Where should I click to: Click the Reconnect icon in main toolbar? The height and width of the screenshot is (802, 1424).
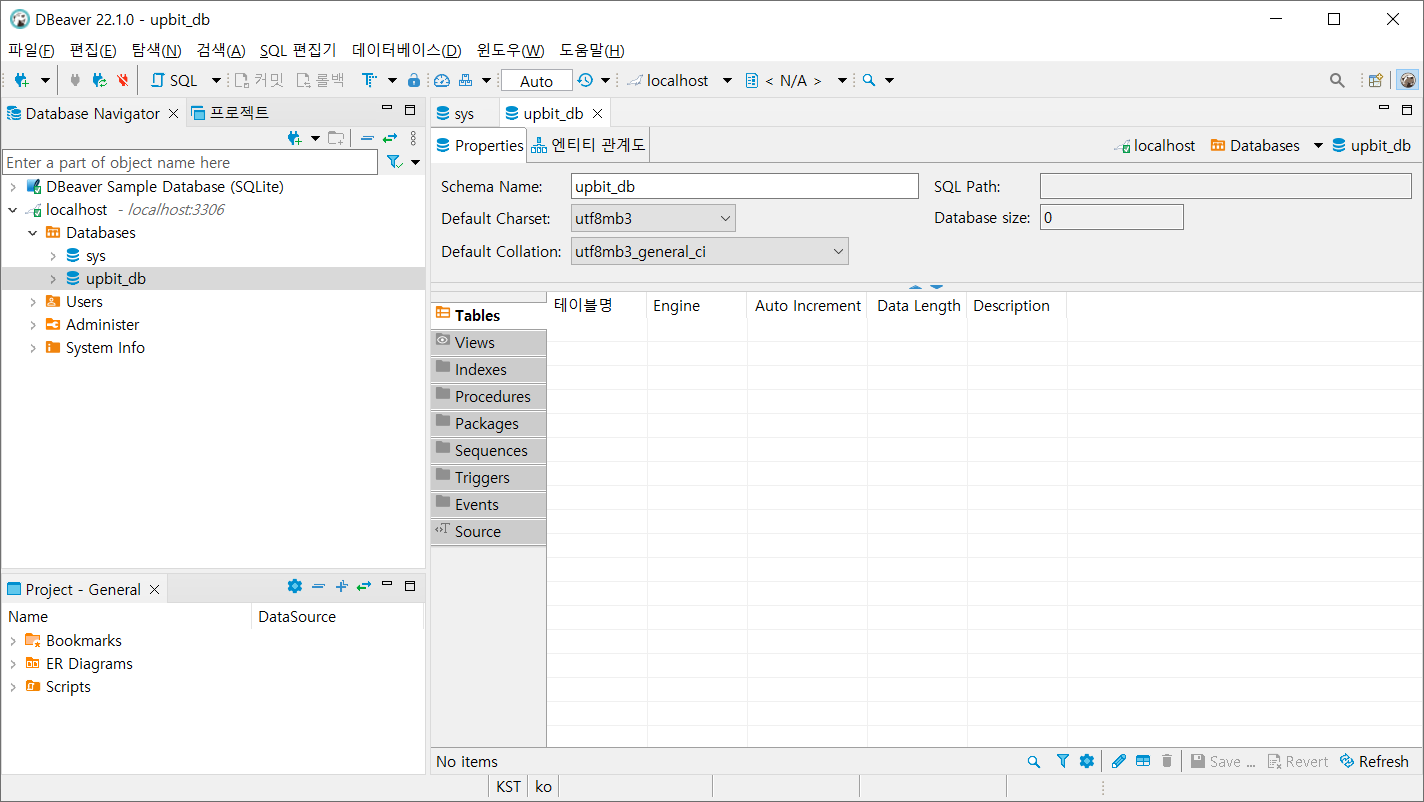pos(99,80)
